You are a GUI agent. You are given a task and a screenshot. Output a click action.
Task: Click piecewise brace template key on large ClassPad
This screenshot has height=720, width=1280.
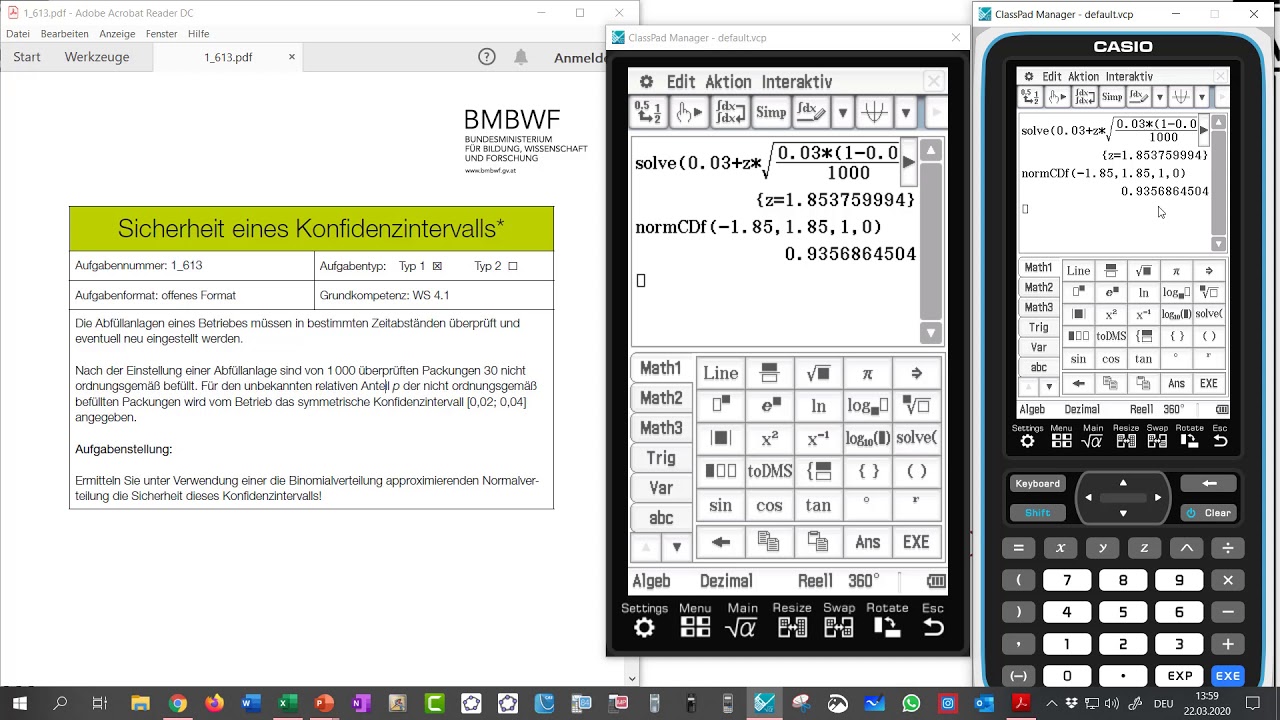pyautogui.click(x=818, y=471)
